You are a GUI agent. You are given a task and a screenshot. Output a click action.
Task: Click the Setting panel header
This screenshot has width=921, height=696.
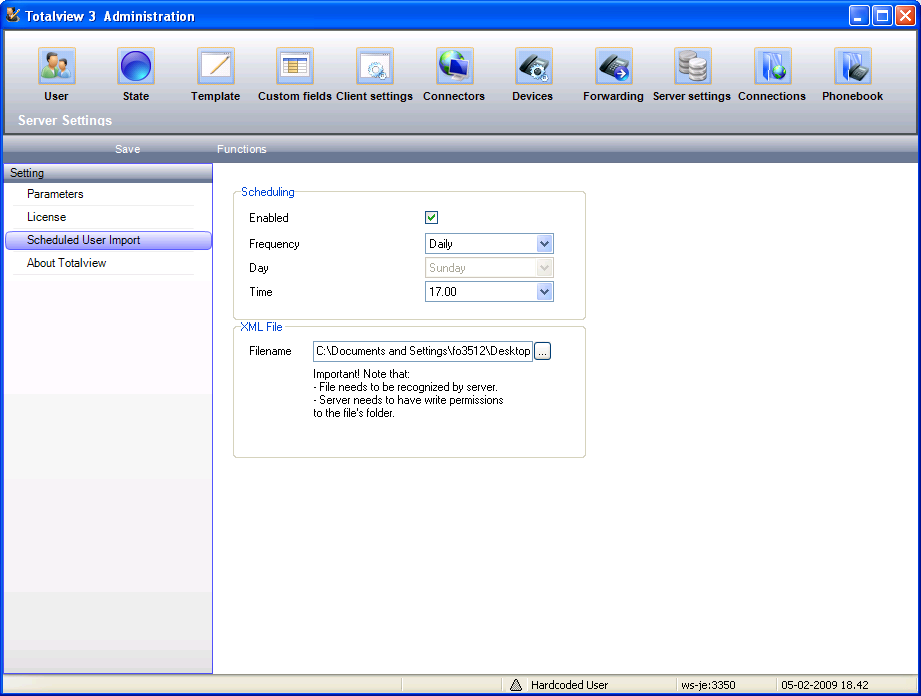(108, 173)
